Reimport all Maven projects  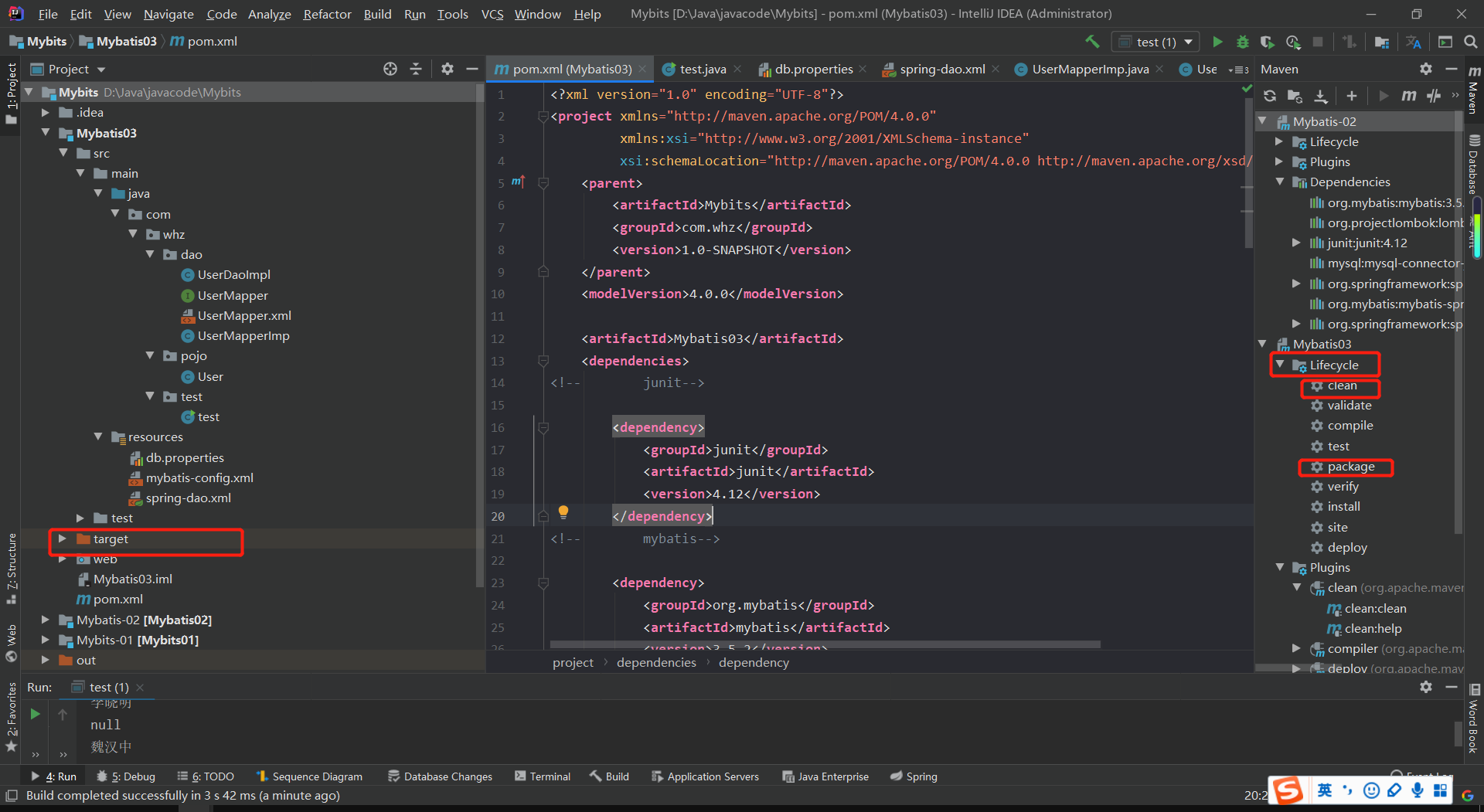coord(1270,96)
